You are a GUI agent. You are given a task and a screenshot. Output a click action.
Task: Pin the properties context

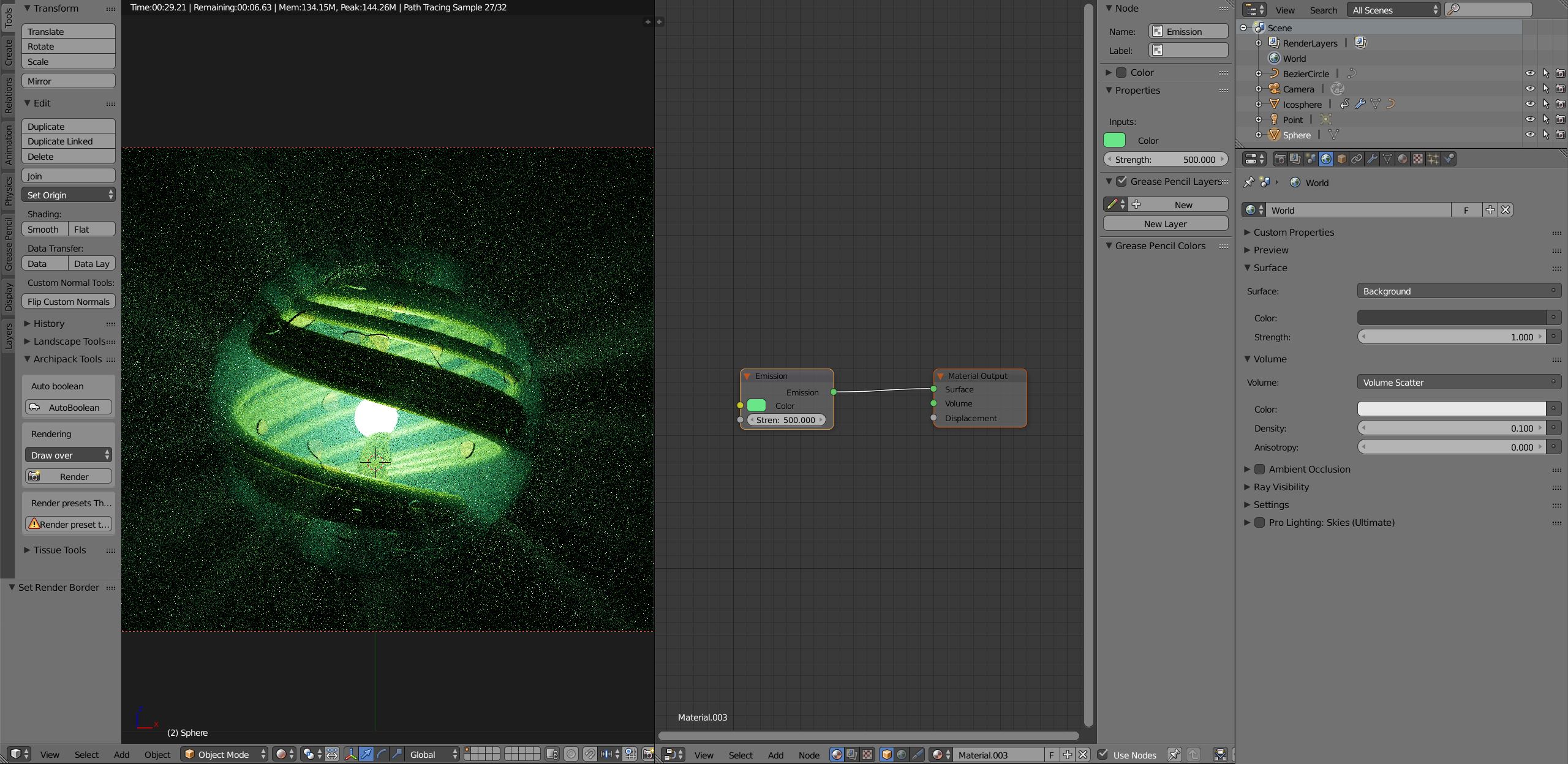click(x=1249, y=182)
